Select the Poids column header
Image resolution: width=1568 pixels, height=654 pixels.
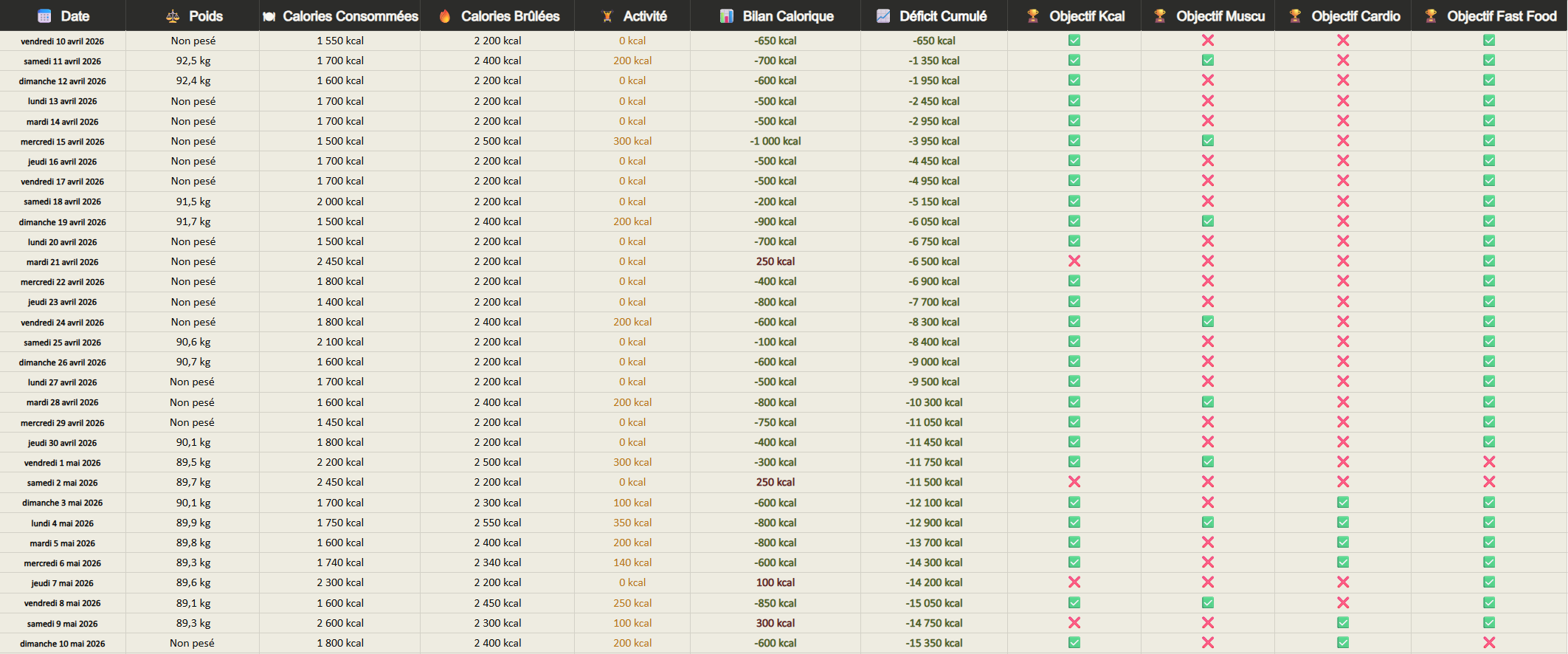(193, 16)
